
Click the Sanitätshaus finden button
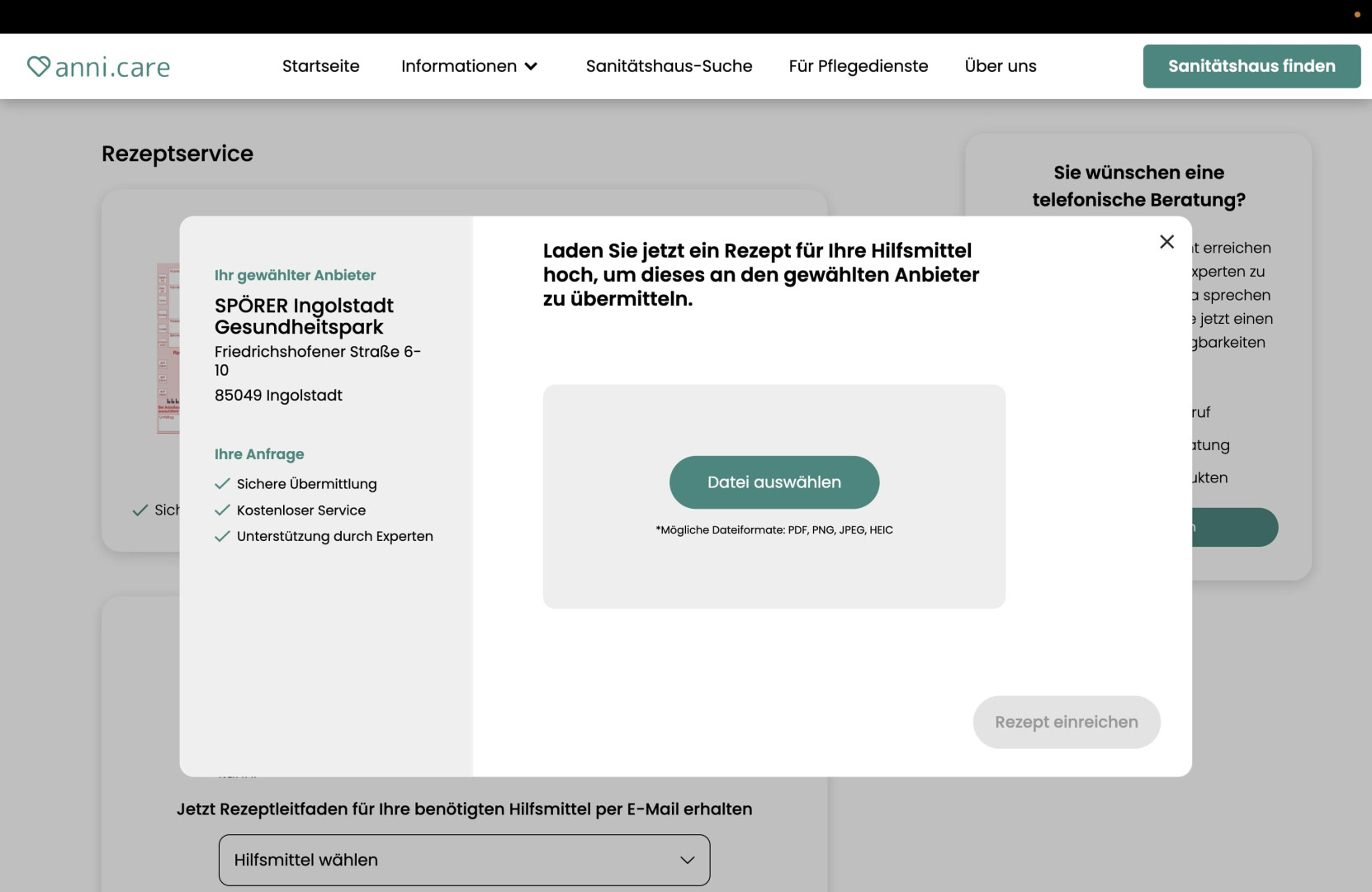point(1251,66)
